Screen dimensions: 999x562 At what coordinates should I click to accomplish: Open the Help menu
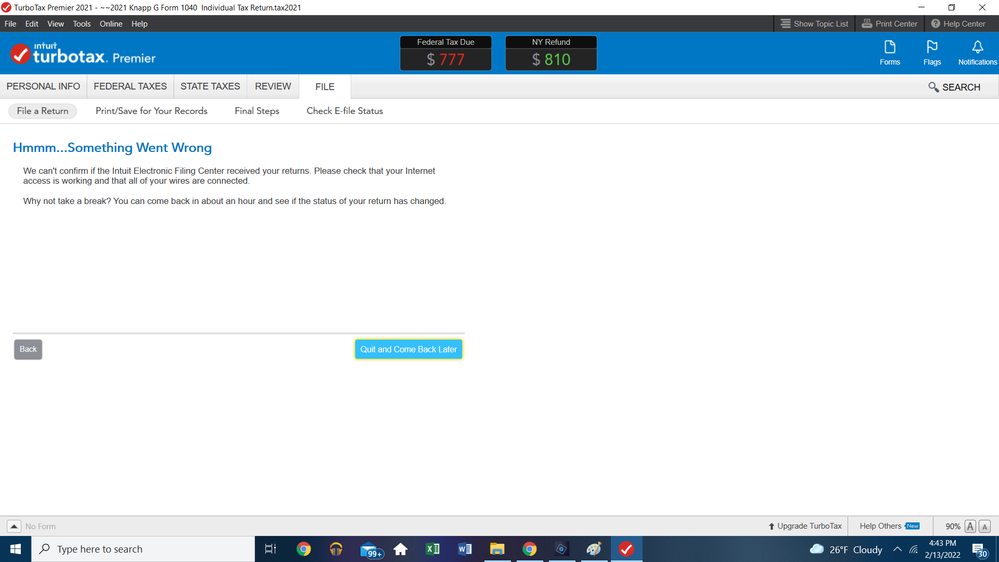[x=140, y=24]
